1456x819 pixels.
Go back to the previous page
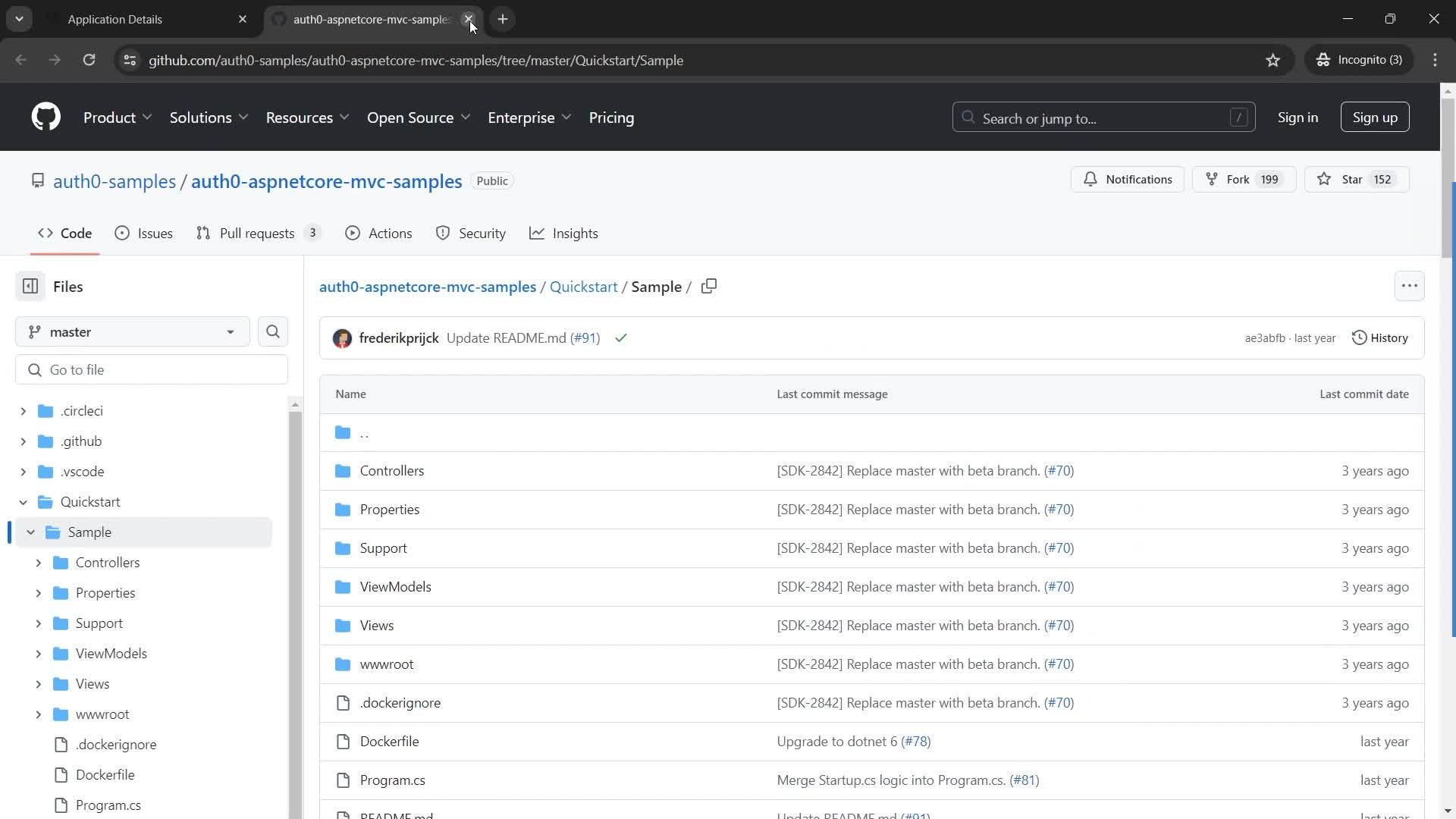(x=21, y=60)
